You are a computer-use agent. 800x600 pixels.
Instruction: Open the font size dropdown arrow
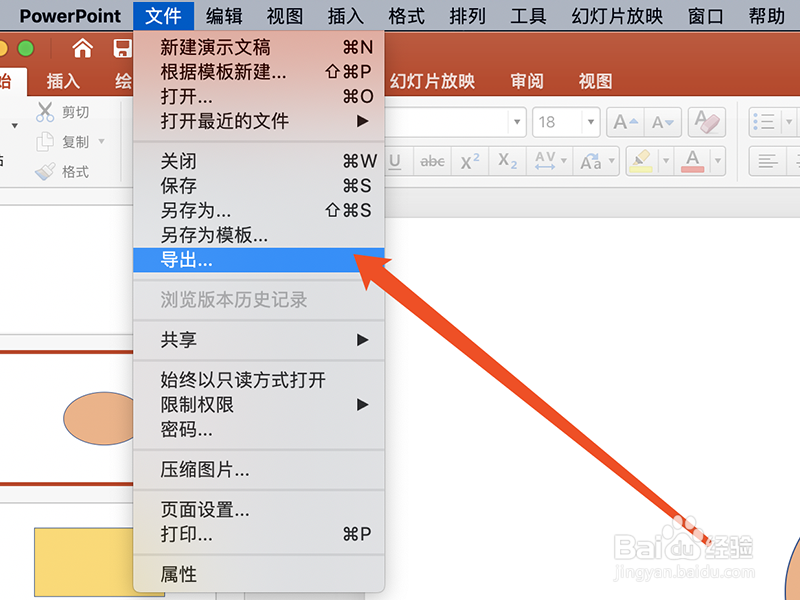pyautogui.click(x=591, y=122)
